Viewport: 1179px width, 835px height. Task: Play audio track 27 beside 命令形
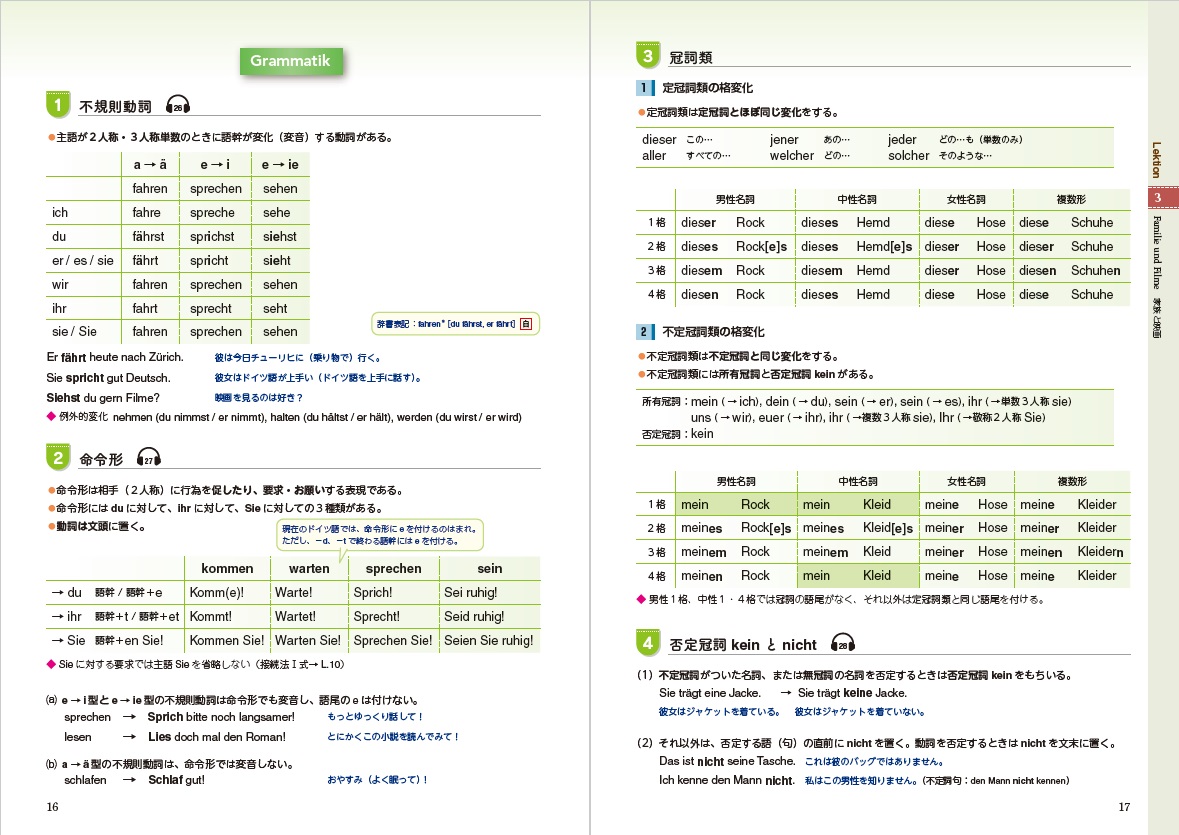pyautogui.click(x=149, y=459)
